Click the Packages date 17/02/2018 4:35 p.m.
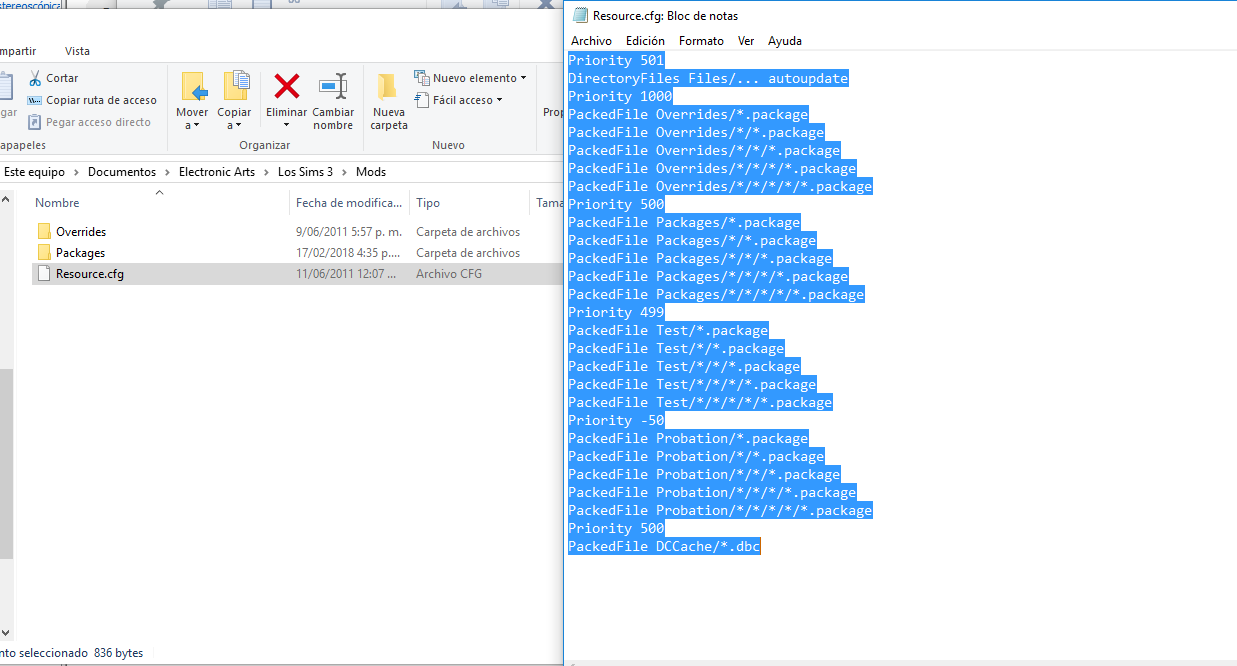 pyautogui.click(x=349, y=253)
